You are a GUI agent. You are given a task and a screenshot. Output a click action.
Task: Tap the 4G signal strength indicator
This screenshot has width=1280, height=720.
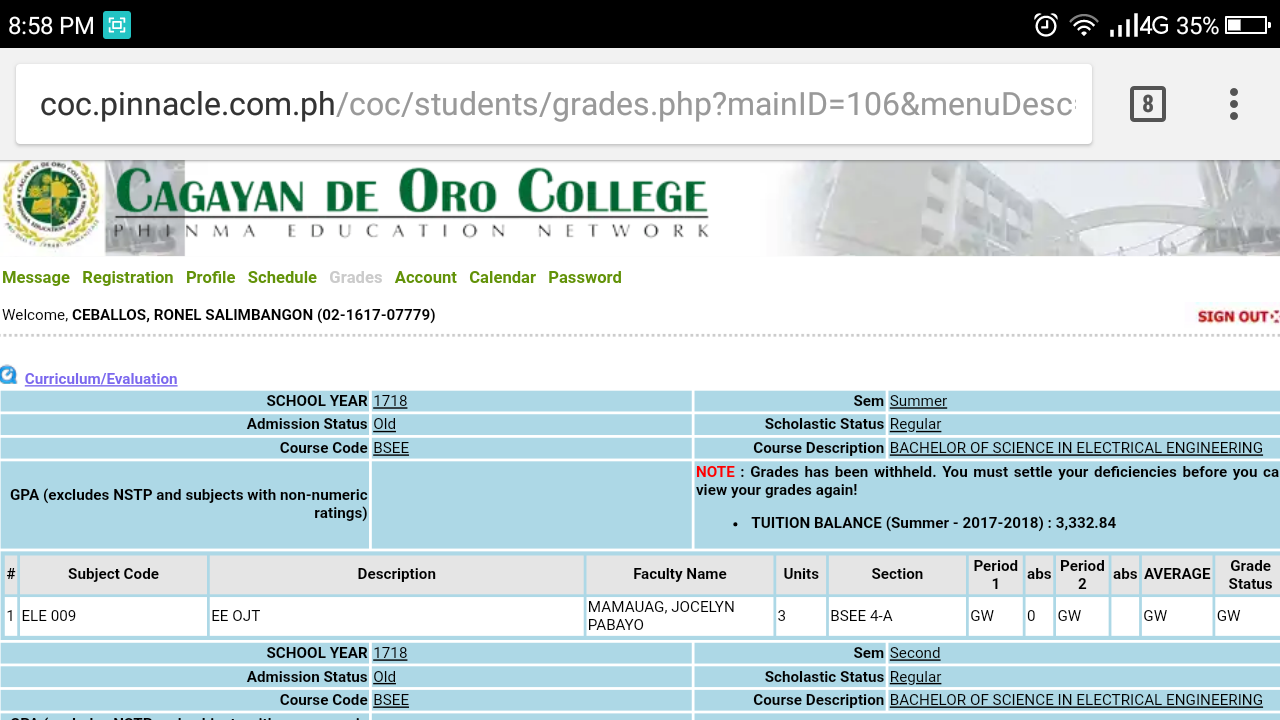pyautogui.click(x=1139, y=25)
